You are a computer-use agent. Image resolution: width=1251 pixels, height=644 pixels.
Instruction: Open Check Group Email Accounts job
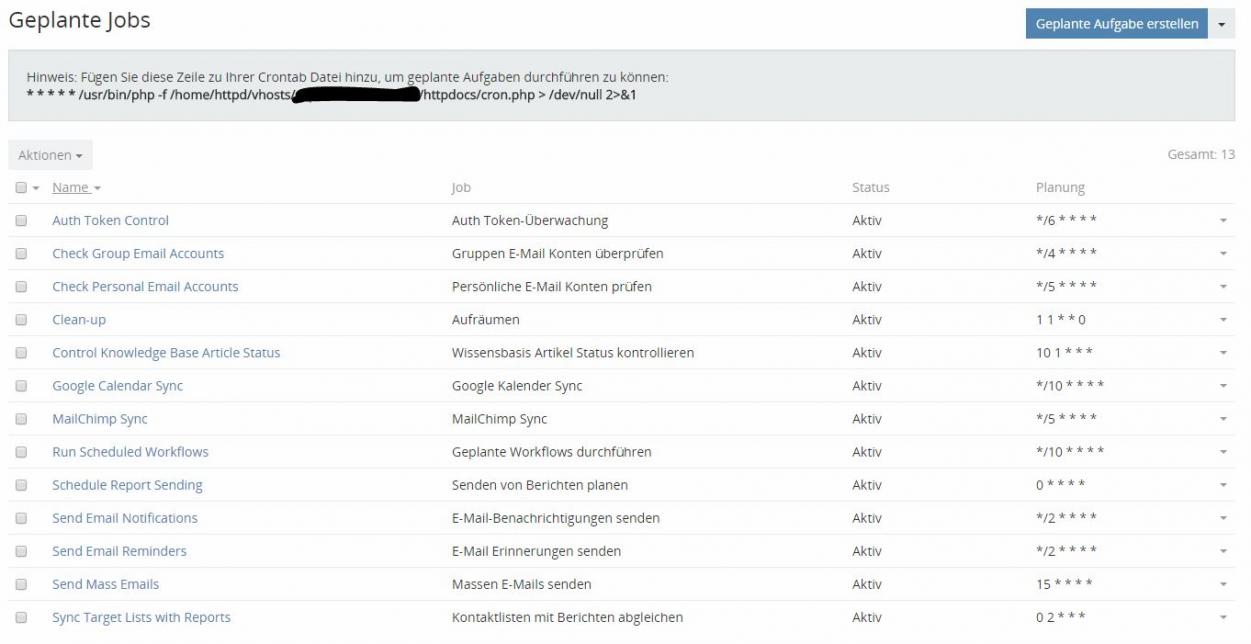point(138,254)
